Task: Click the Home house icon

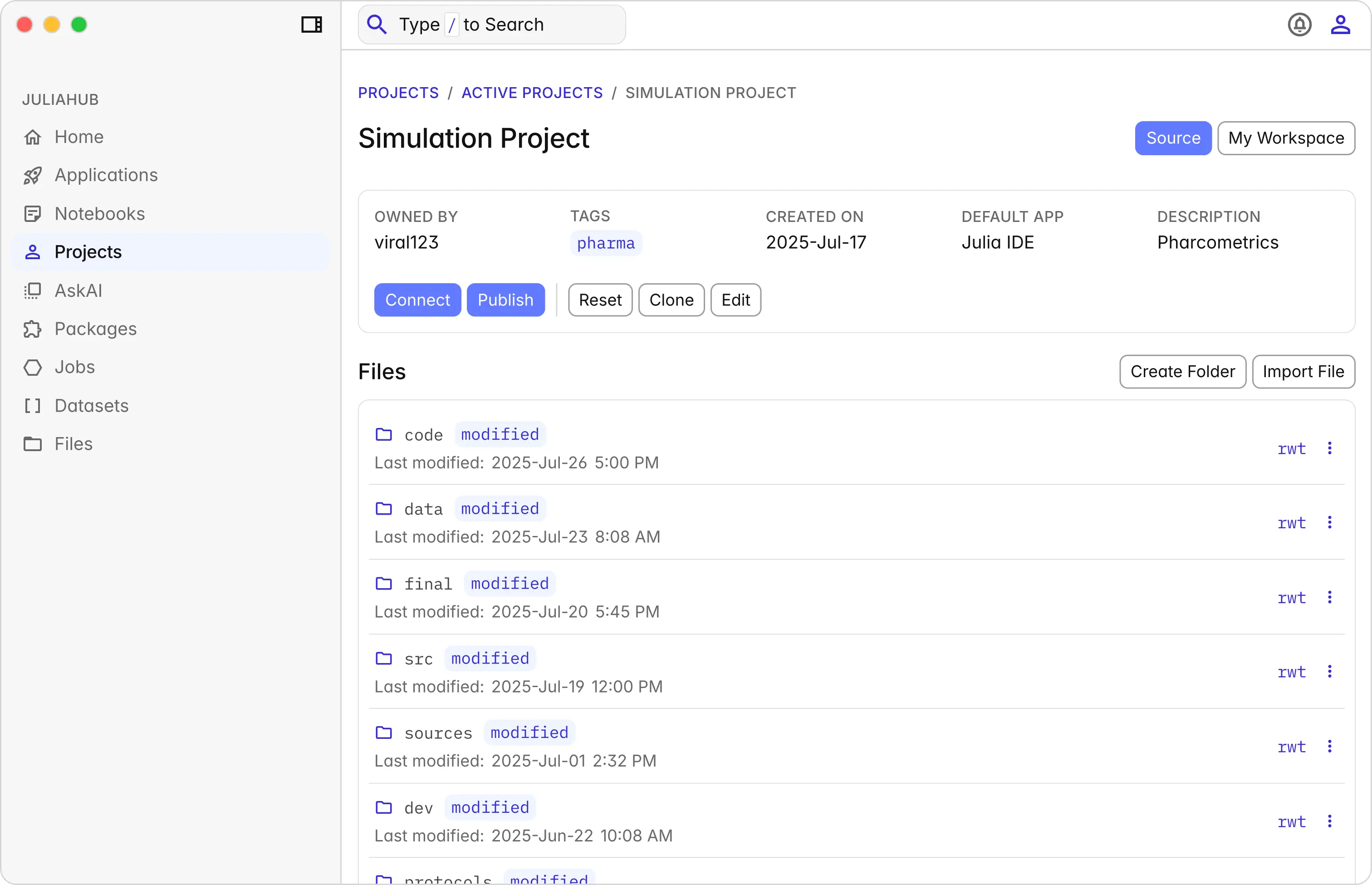Action: pos(33,137)
